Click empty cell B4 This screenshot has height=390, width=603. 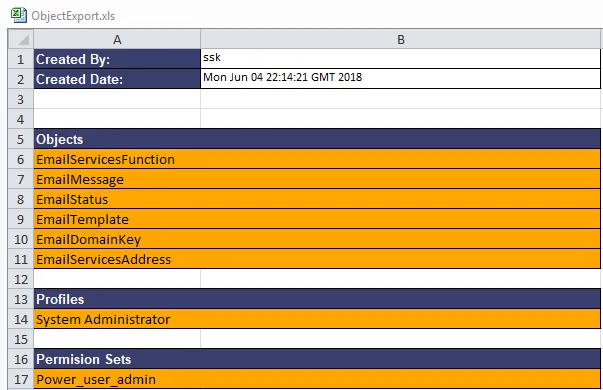pyautogui.click(x=400, y=119)
